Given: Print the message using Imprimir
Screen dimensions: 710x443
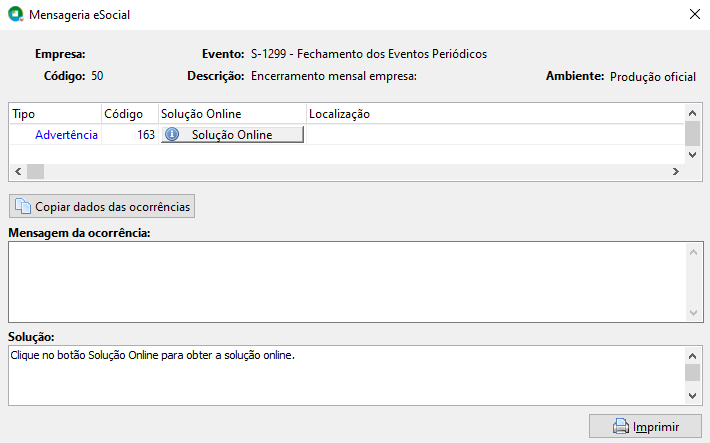Looking at the screenshot, I should [x=645, y=427].
